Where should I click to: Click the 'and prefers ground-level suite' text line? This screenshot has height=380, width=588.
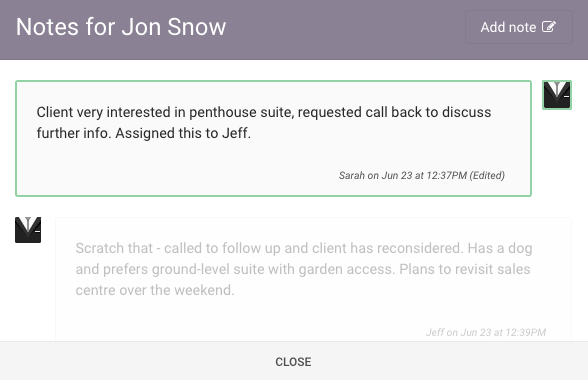303,269
